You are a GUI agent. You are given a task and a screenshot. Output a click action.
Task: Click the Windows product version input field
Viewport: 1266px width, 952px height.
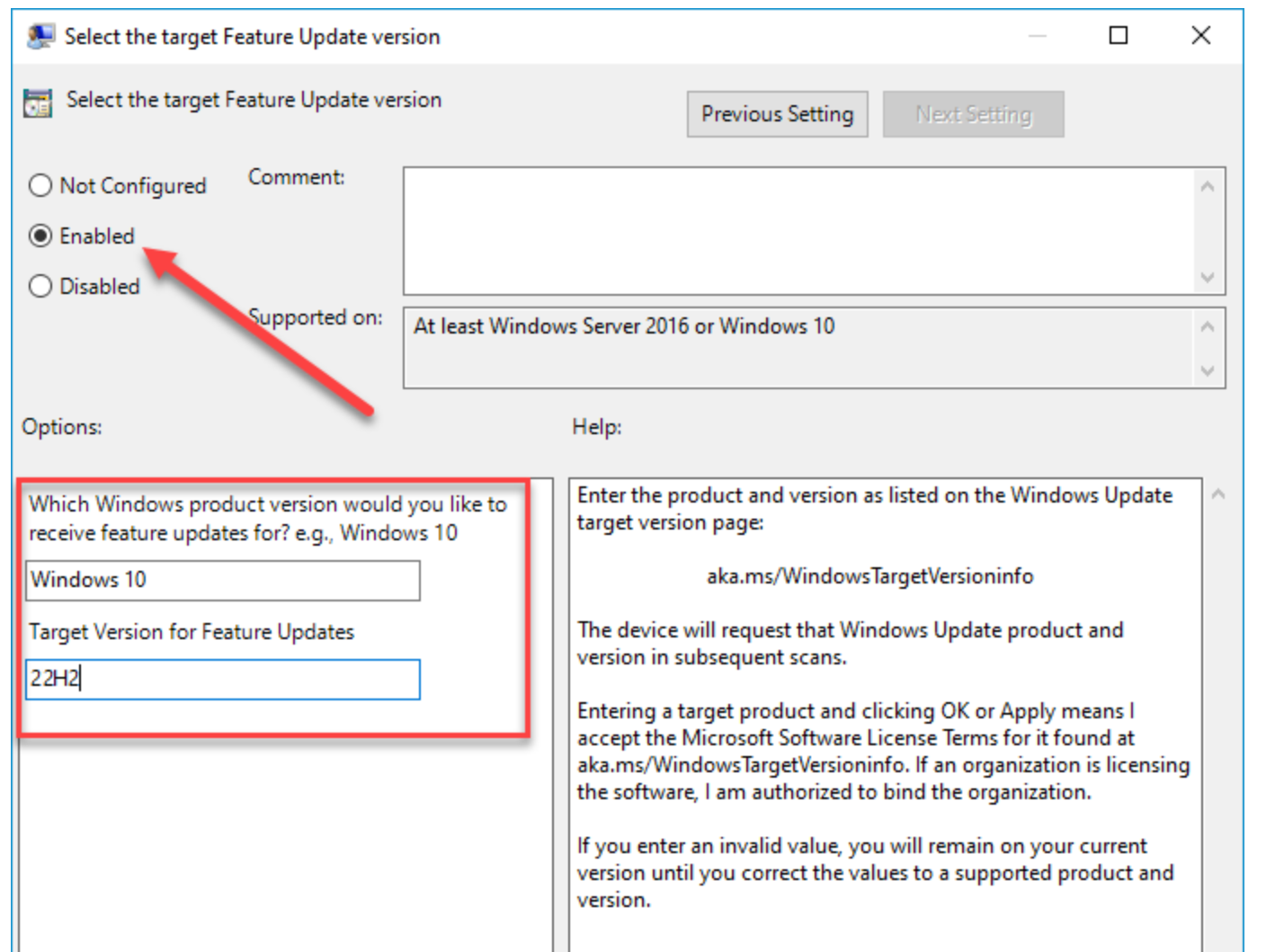223,580
